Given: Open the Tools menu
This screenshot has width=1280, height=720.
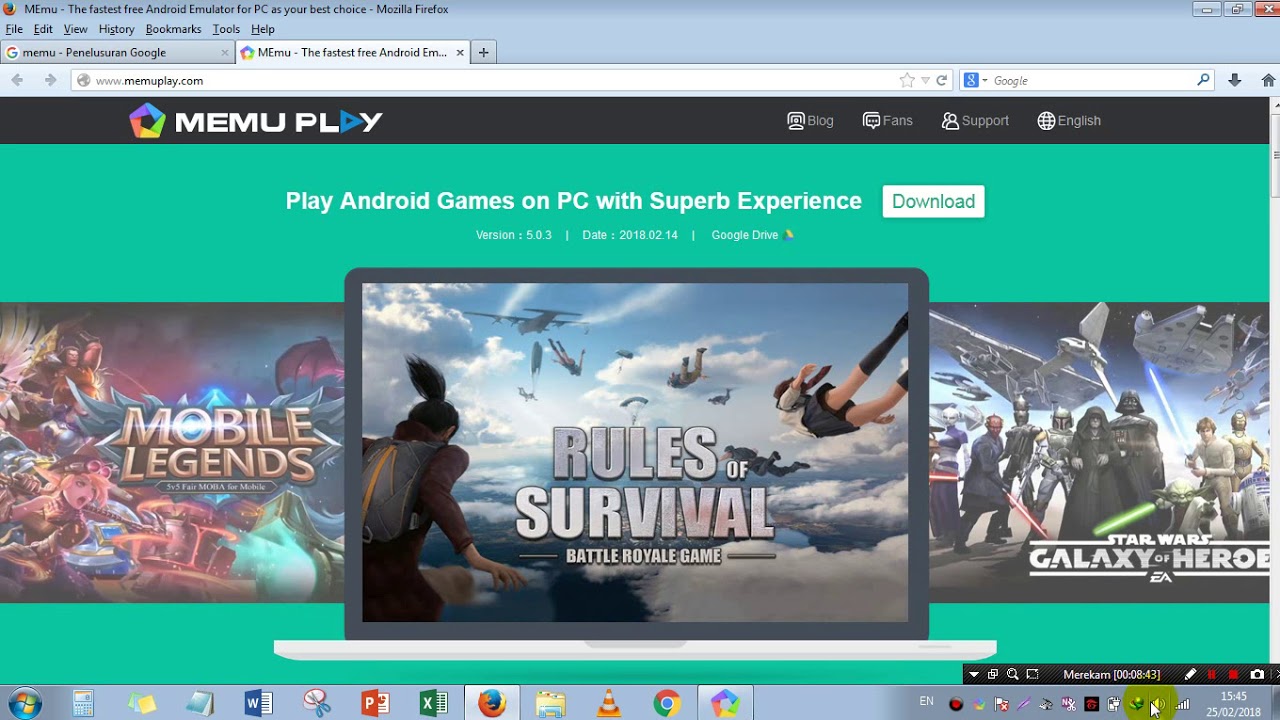Looking at the screenshot, I should (x=226, y=29).
